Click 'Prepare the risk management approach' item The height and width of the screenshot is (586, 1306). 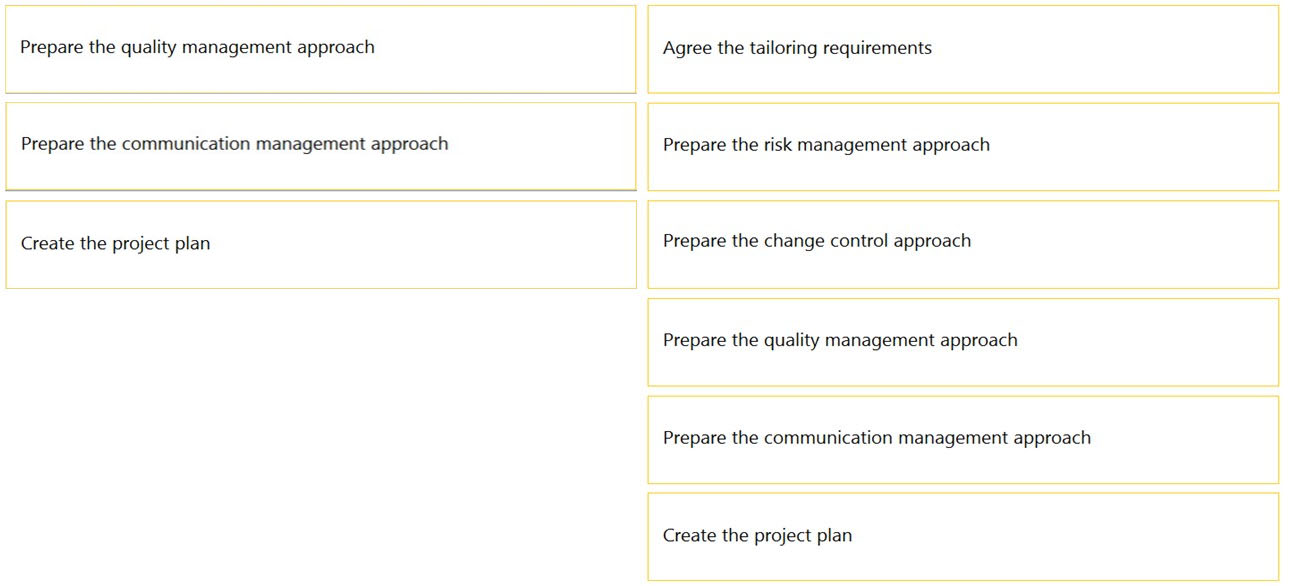pos(963,146)
